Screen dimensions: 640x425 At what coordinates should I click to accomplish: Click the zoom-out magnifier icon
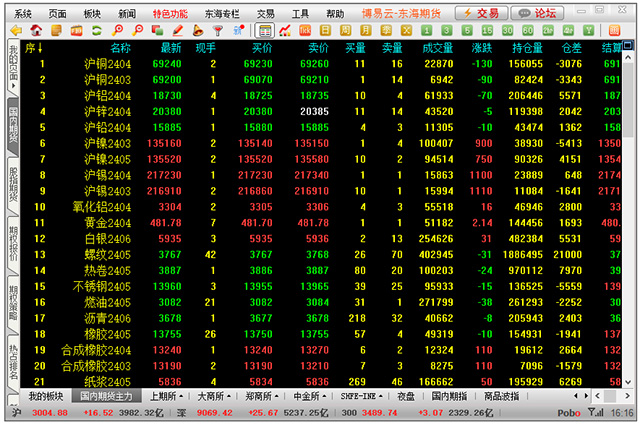138,30
